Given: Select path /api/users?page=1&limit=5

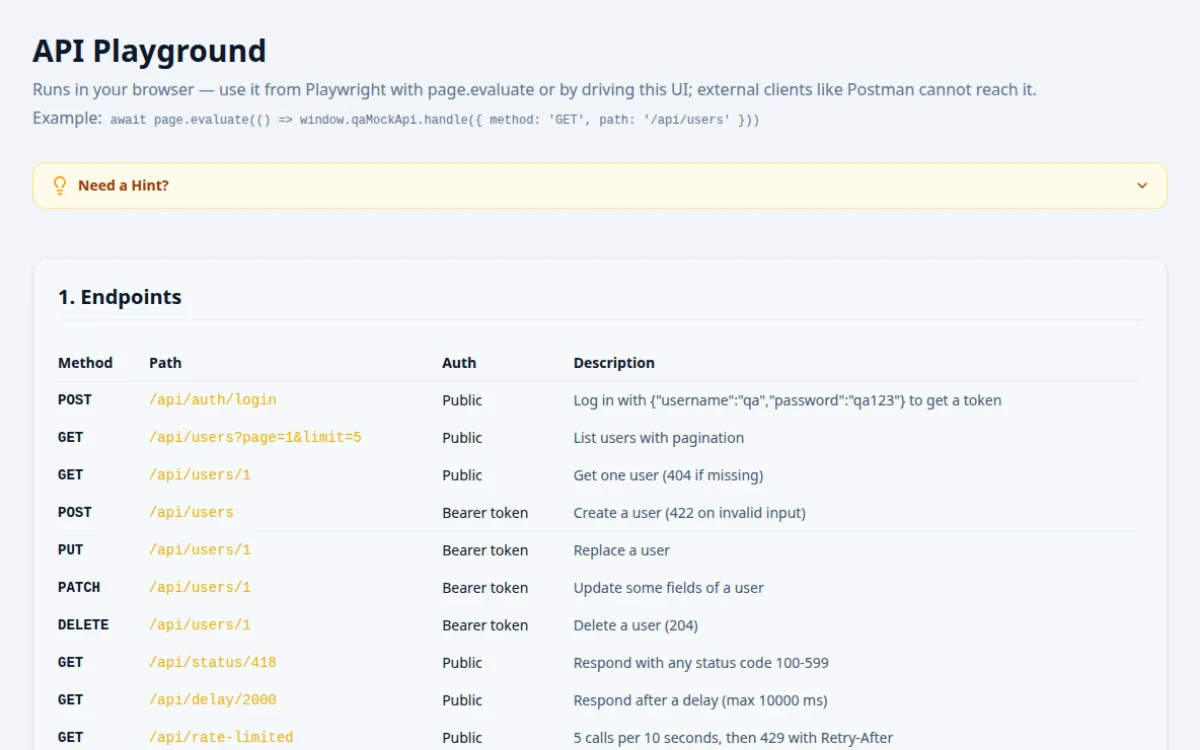Looking at the screenshot, I should tap(255, 437).
